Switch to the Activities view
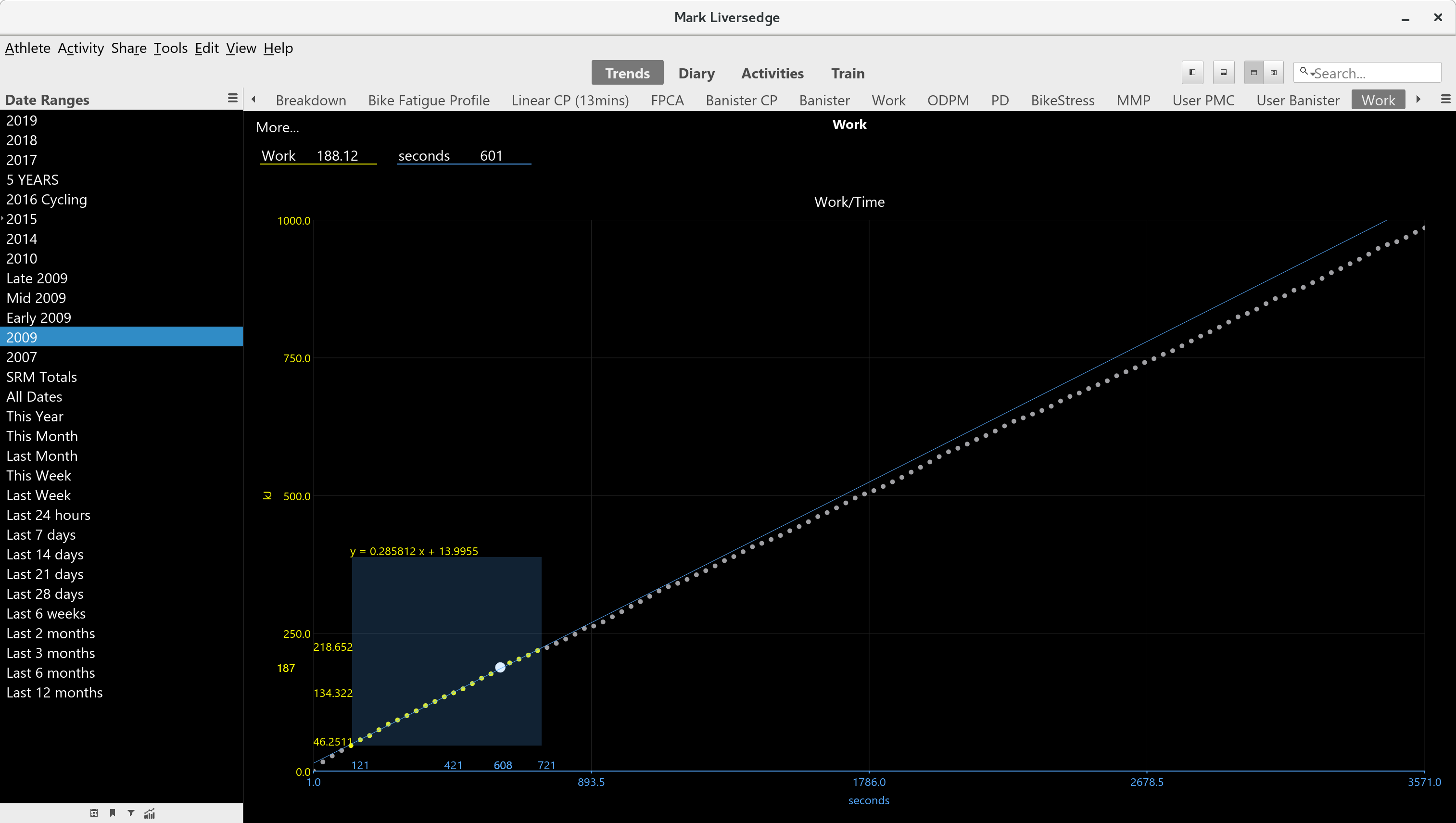 (x=772, y=74)
